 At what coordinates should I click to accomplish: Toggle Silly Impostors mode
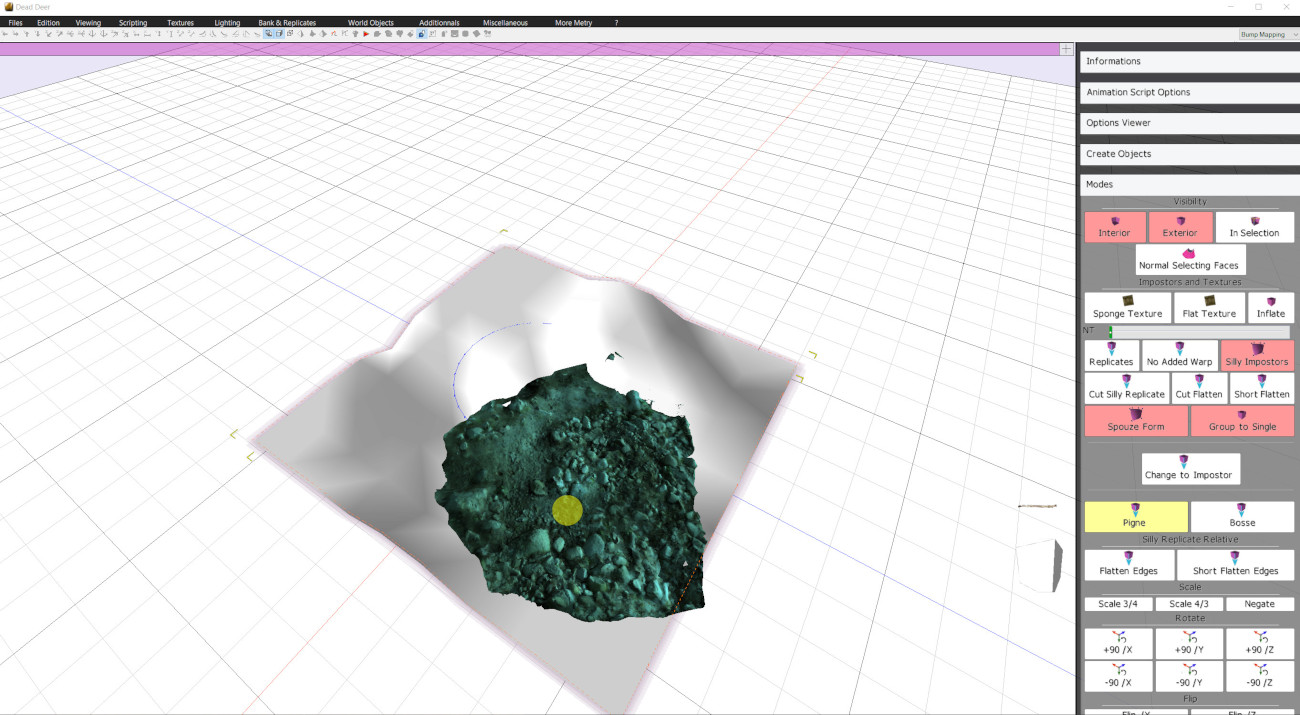1257,356
